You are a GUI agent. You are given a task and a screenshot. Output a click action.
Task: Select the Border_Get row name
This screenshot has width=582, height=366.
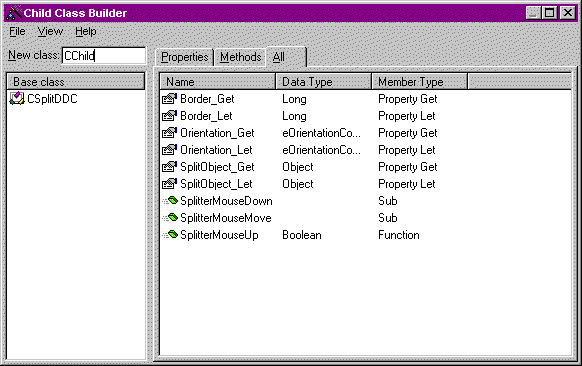(207, 99)
